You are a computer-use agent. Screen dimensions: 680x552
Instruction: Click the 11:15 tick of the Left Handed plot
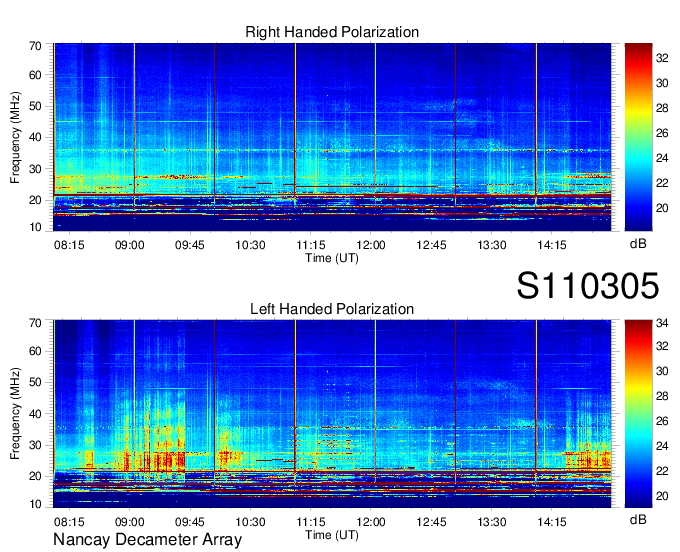(311, 522)
